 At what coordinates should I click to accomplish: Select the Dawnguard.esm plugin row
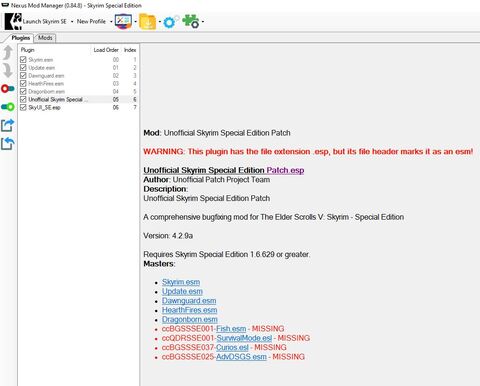coord(78,75)
